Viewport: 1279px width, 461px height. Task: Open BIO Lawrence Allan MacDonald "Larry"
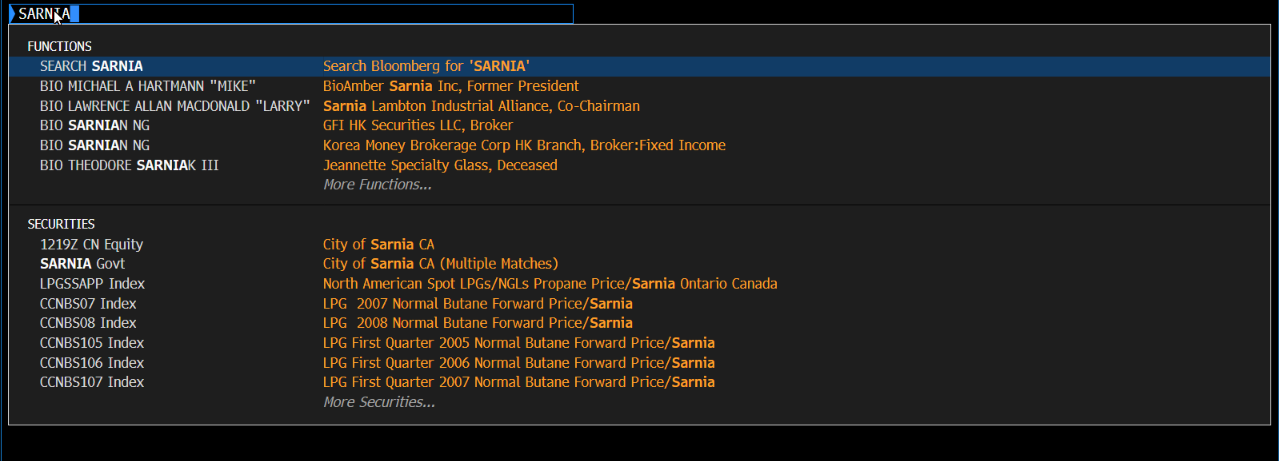(x=639, y=106)
